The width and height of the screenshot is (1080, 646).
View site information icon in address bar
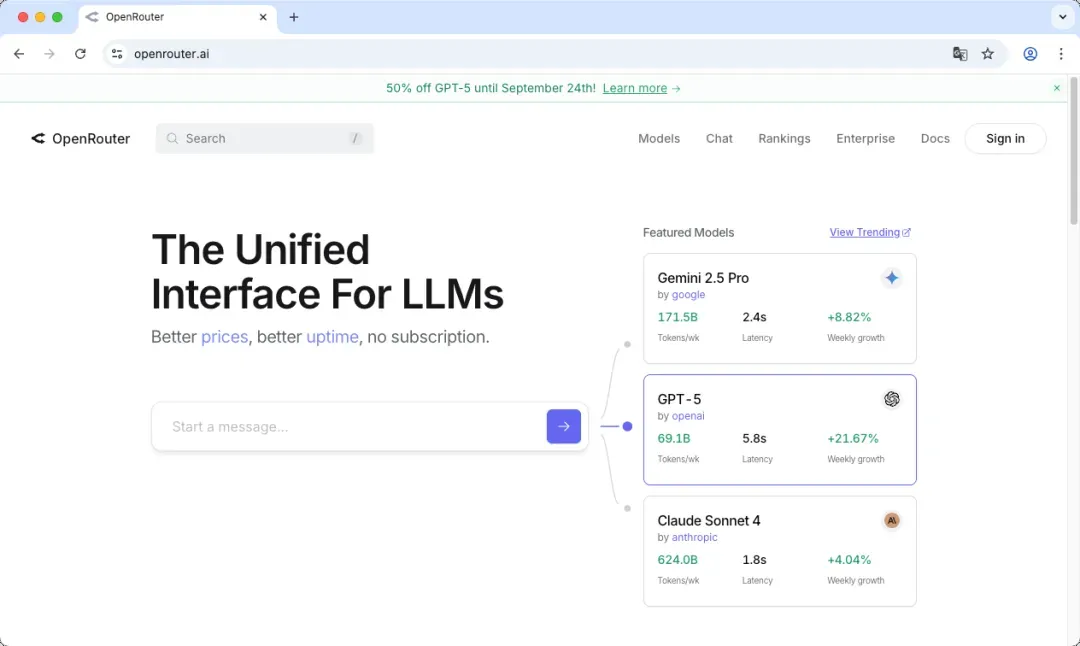pyautogui.click(x=117, y=54)
